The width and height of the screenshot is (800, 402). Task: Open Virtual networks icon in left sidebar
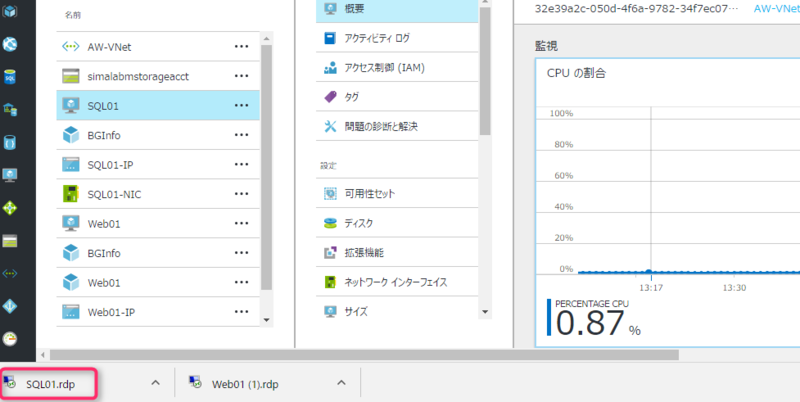click(x=10, y=273)
